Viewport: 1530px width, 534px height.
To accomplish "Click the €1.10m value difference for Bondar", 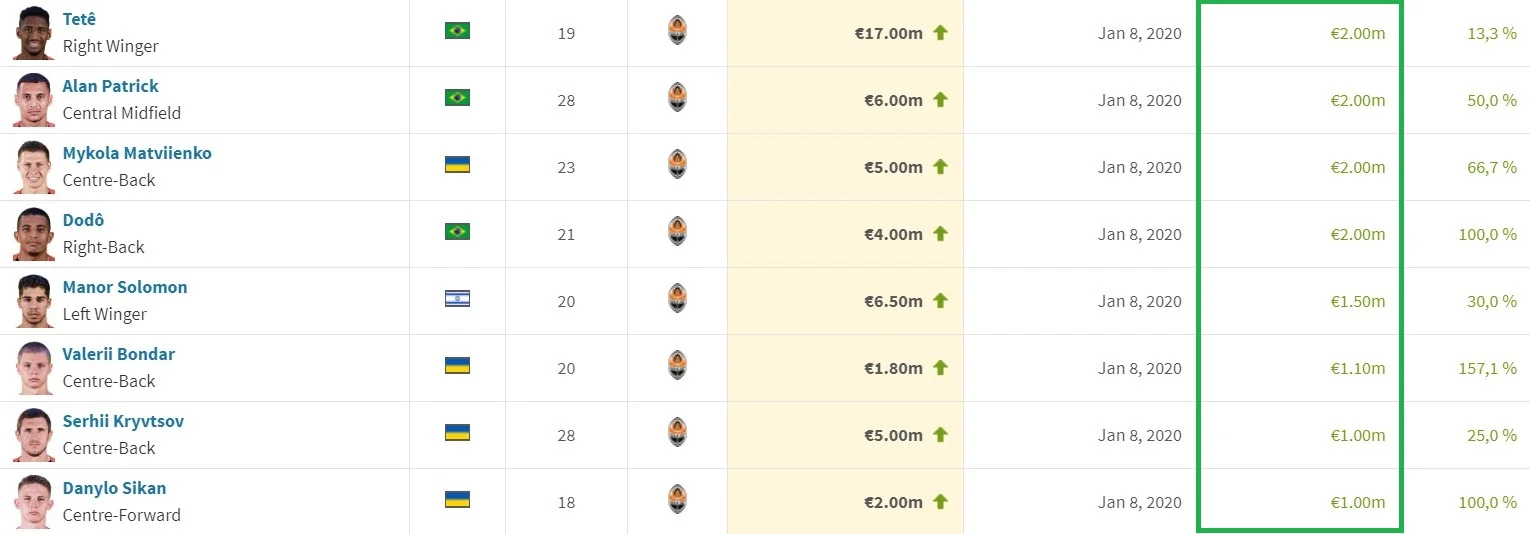I will tap(1357, 368).
